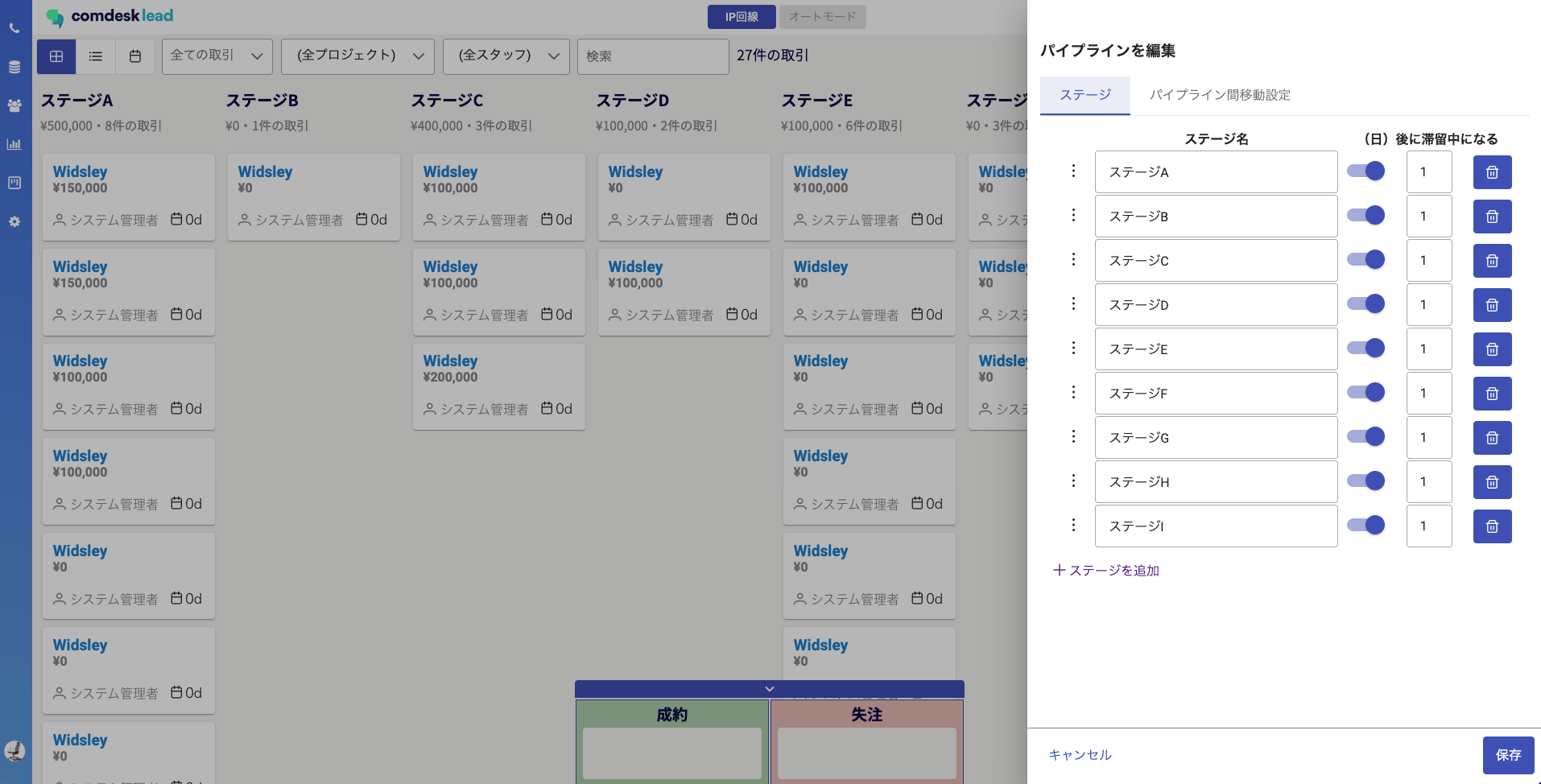The image size is (1541, 784).
Task: Select the ステージ tab
Action: click(x=1085, y=95)
